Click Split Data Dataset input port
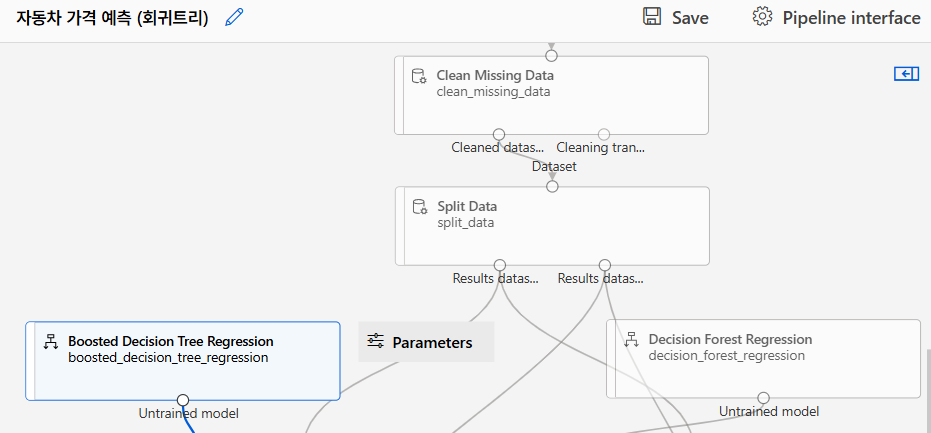 coord(552,186)
